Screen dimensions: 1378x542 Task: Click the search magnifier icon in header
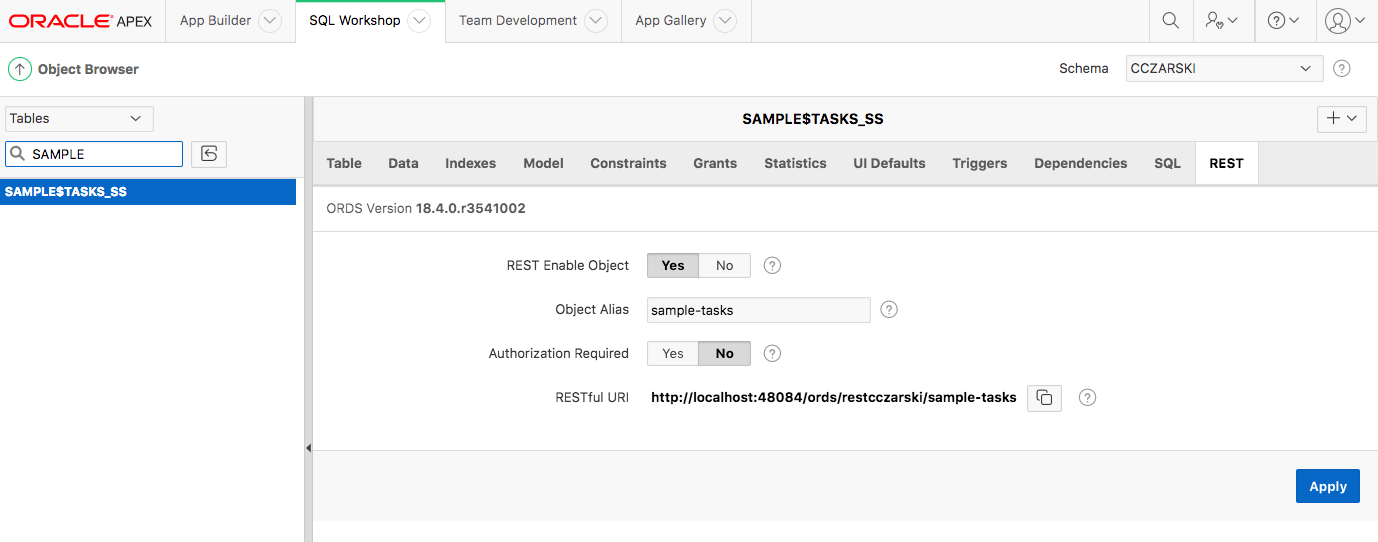pyautogui.click(x=1170, y=20)
